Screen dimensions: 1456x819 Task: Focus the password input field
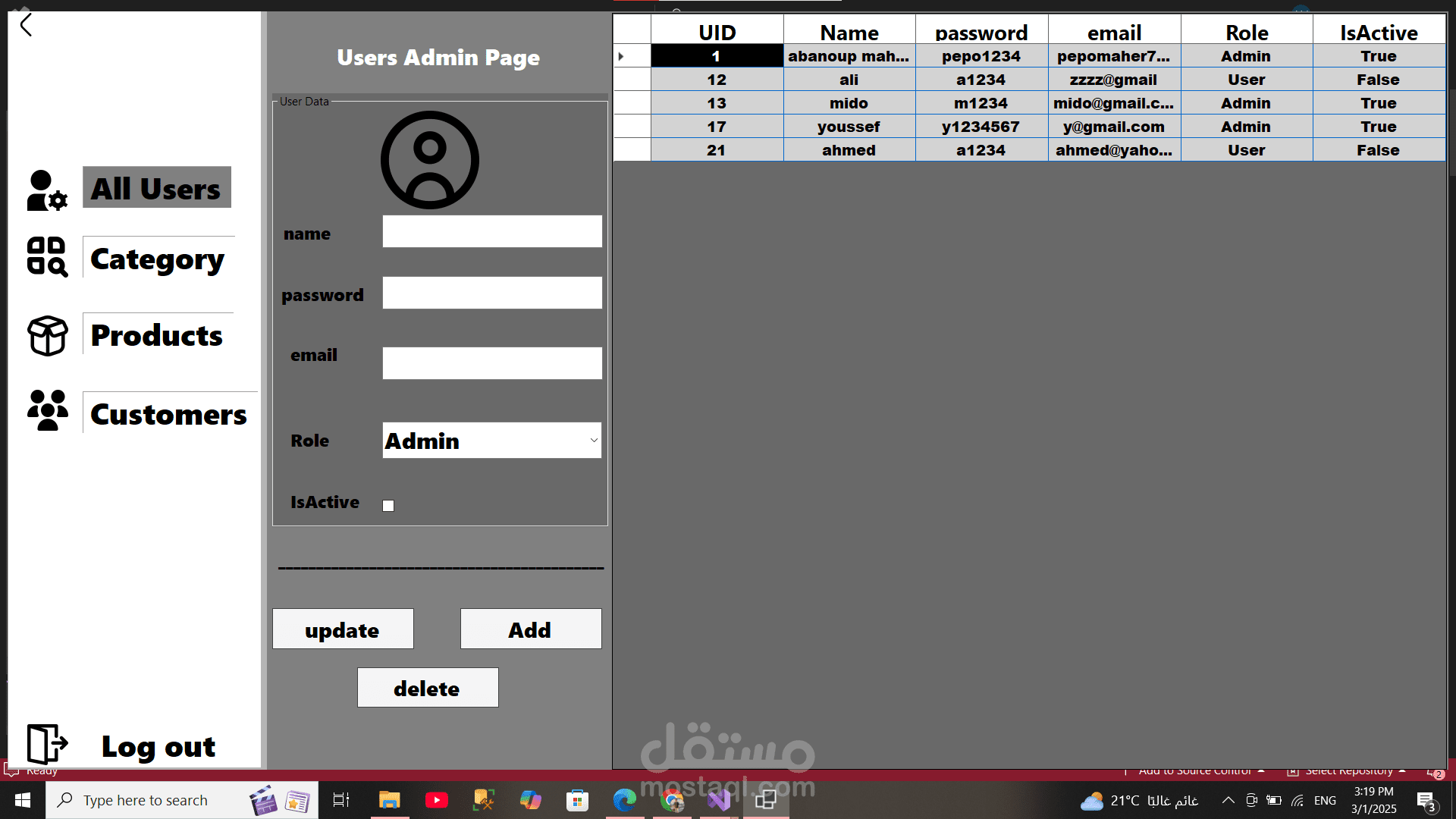pos(492,293)
